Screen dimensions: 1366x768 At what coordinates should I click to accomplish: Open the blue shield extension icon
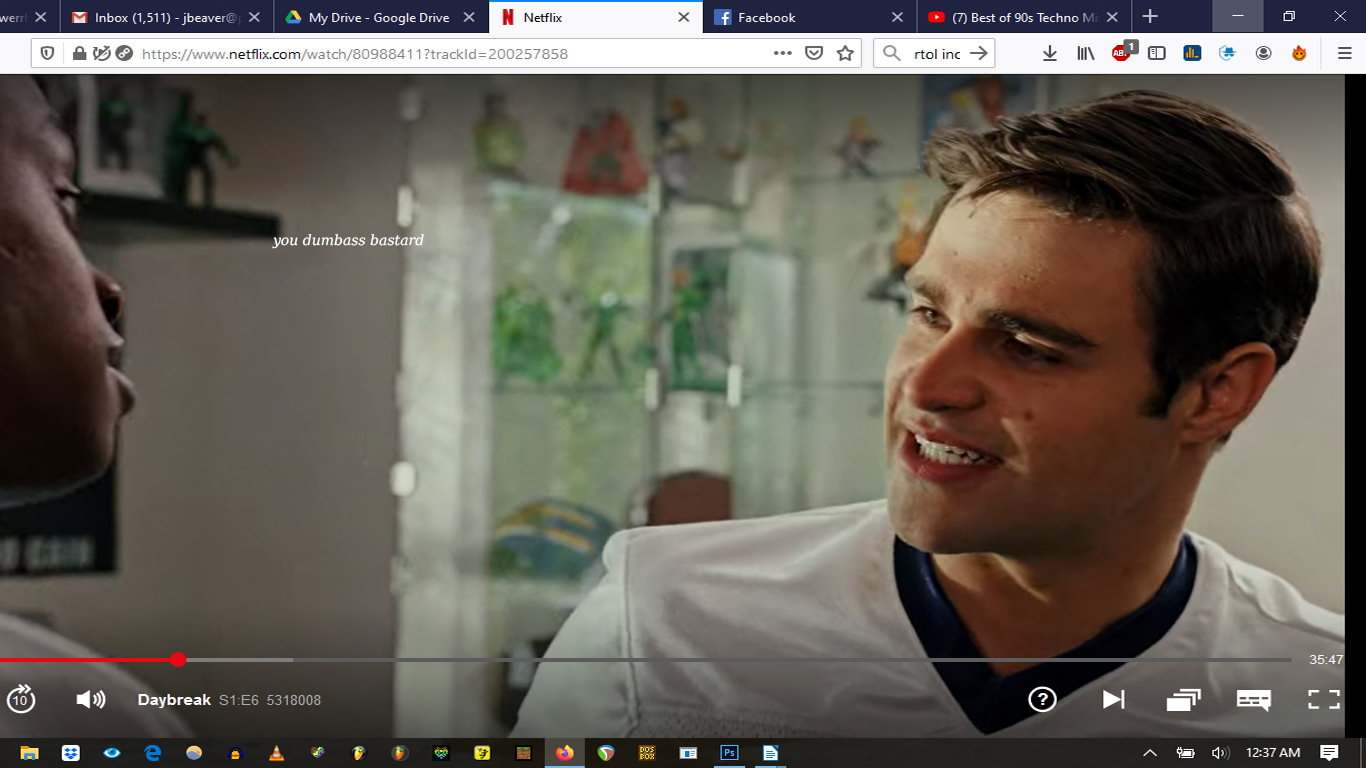tap(1228, 53)
